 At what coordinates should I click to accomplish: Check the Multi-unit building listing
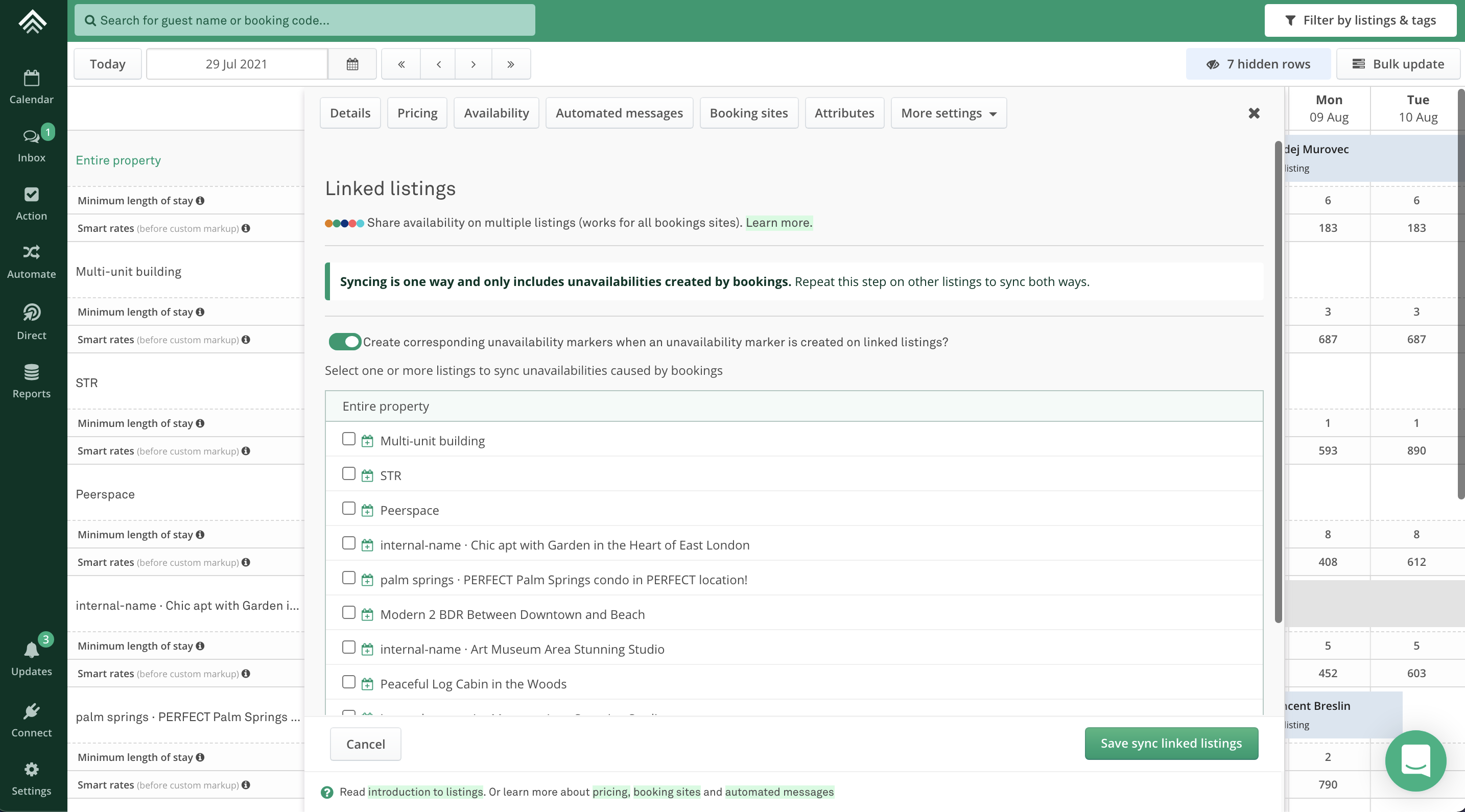point(348,439)
